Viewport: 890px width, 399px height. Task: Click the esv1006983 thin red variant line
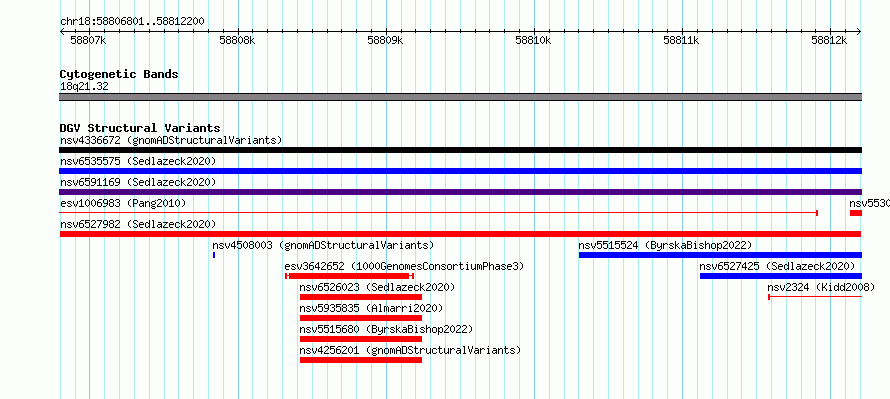438,213
